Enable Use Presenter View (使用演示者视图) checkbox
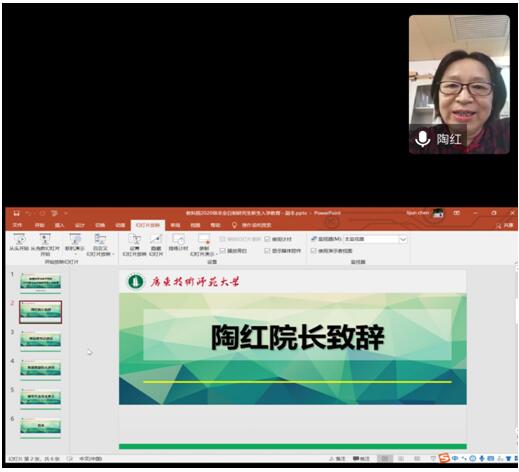Image resolution: width=519 pixels, height=472 pixels. (313, 250)
